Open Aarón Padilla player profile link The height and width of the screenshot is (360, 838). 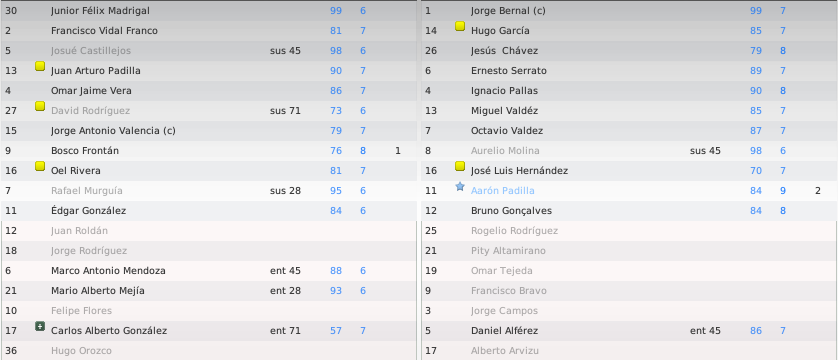click(x=502, y=191)
